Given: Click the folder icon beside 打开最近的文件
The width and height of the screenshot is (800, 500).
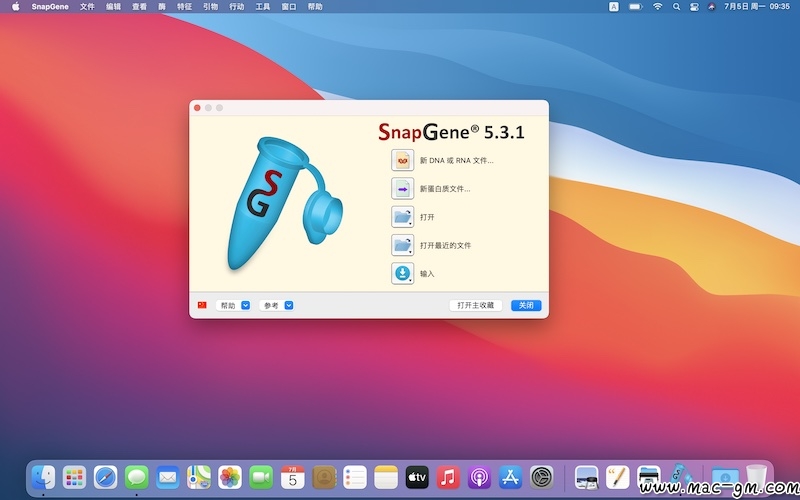Looking at the screenshot, I should click(x=403, y=245).
